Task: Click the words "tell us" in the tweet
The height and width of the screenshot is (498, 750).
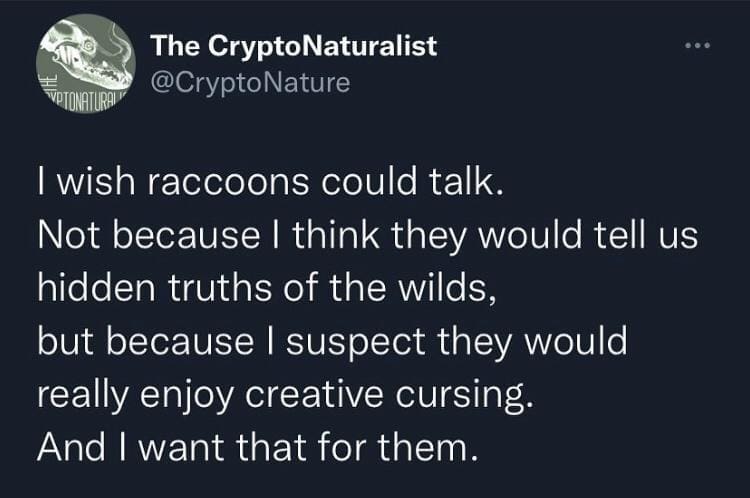Action: pos(659,237)
